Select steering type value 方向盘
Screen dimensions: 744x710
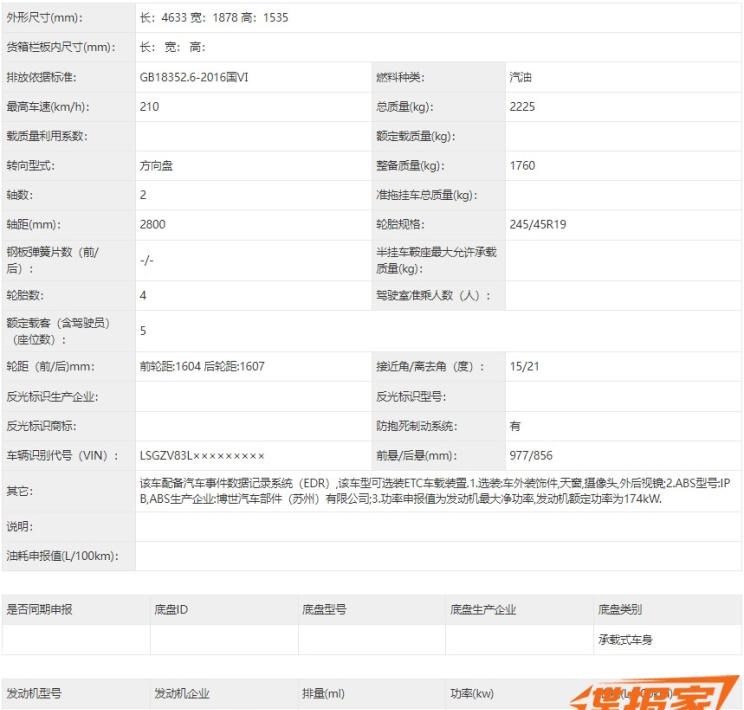156,166
